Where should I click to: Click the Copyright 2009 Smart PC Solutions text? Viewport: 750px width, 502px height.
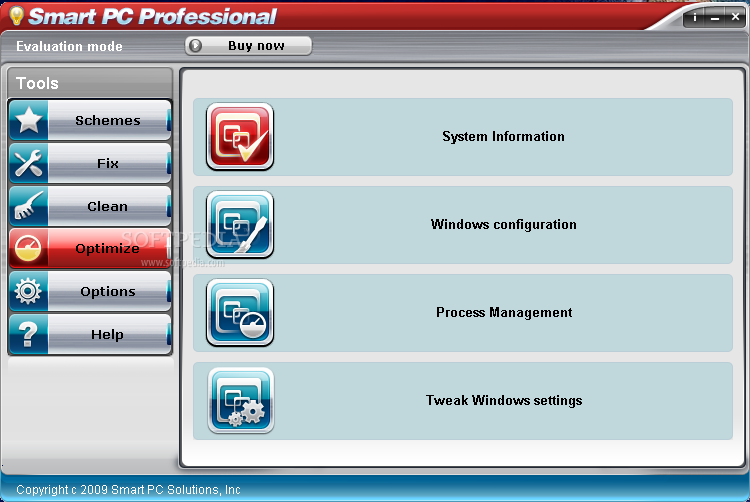click(128, 490)
